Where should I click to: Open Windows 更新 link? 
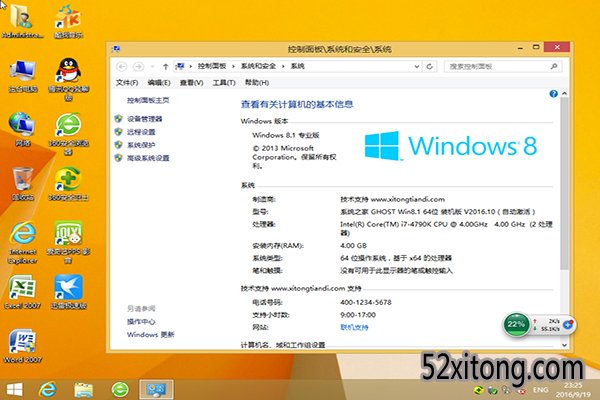coord(151,335)
